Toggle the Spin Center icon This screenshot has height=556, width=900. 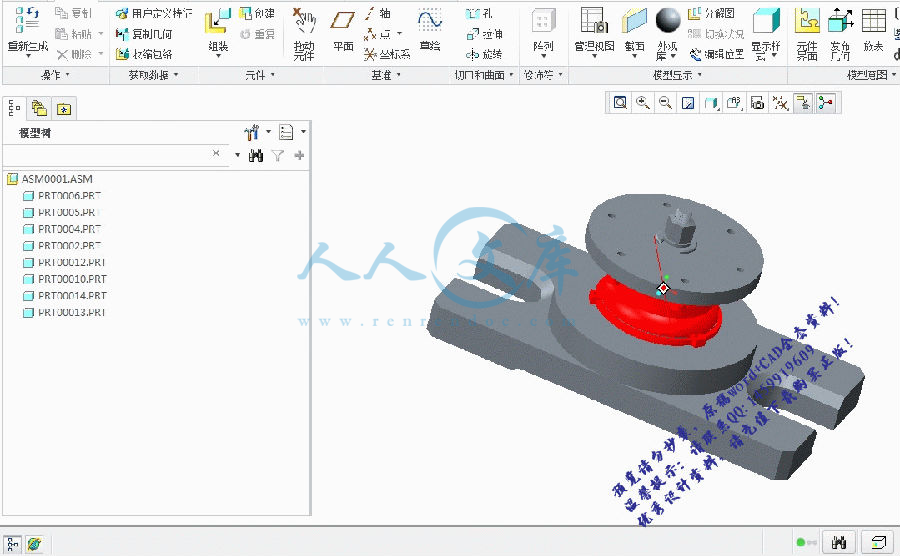826,103
